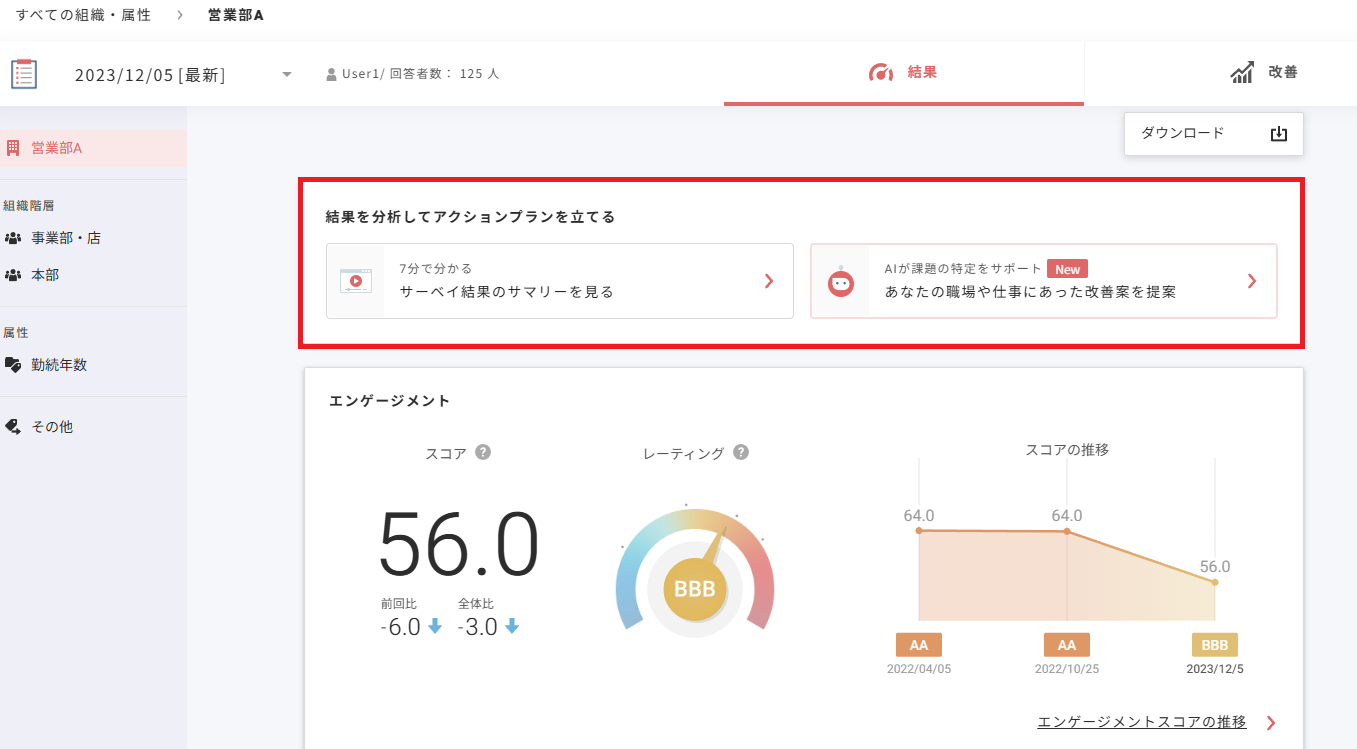Click the download arrow icon
Screen dimensions: 1357x749
pyautogui.click(x=1278, y=134)
